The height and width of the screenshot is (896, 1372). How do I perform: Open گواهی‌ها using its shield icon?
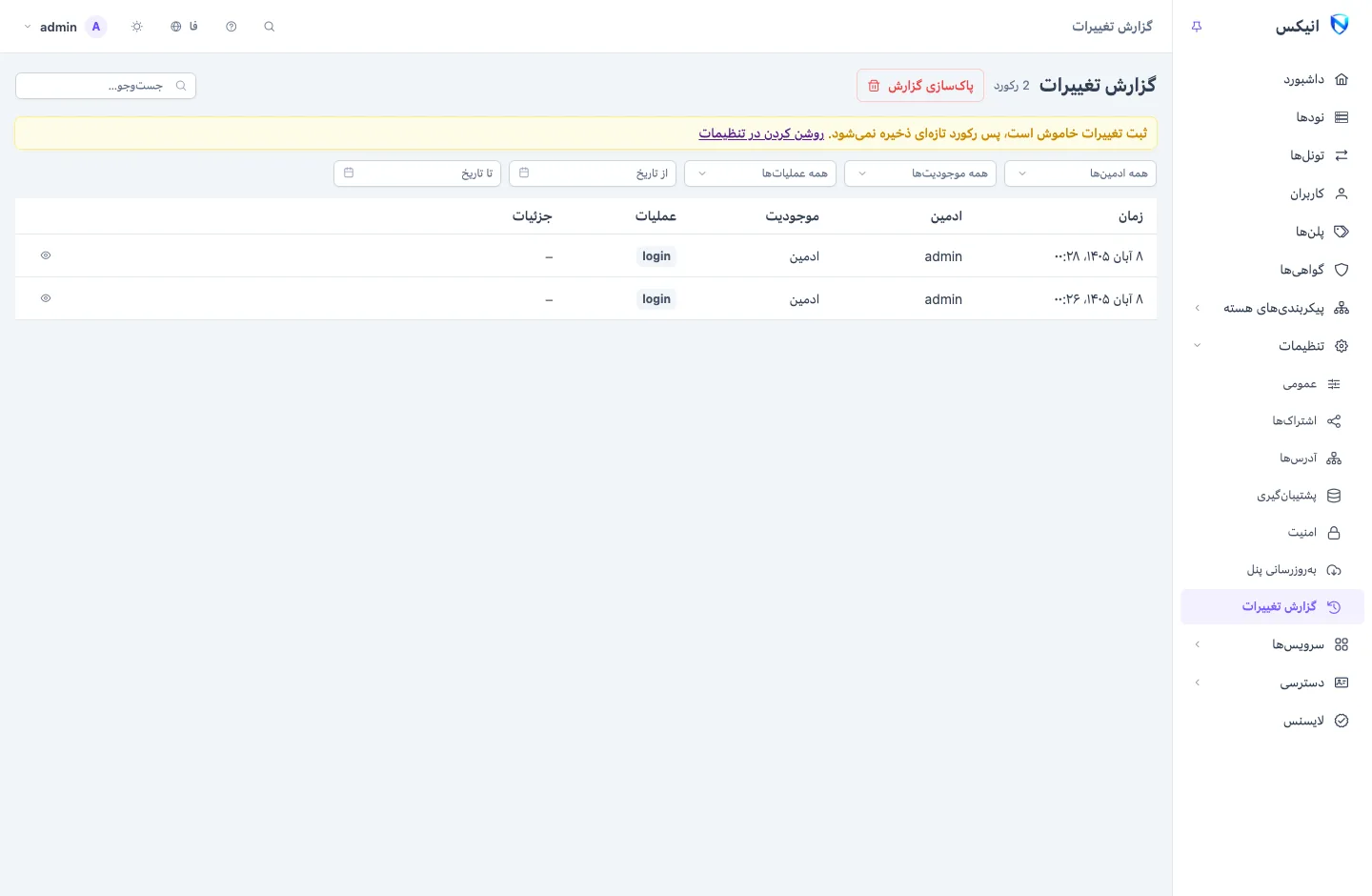pos(1342,270)
